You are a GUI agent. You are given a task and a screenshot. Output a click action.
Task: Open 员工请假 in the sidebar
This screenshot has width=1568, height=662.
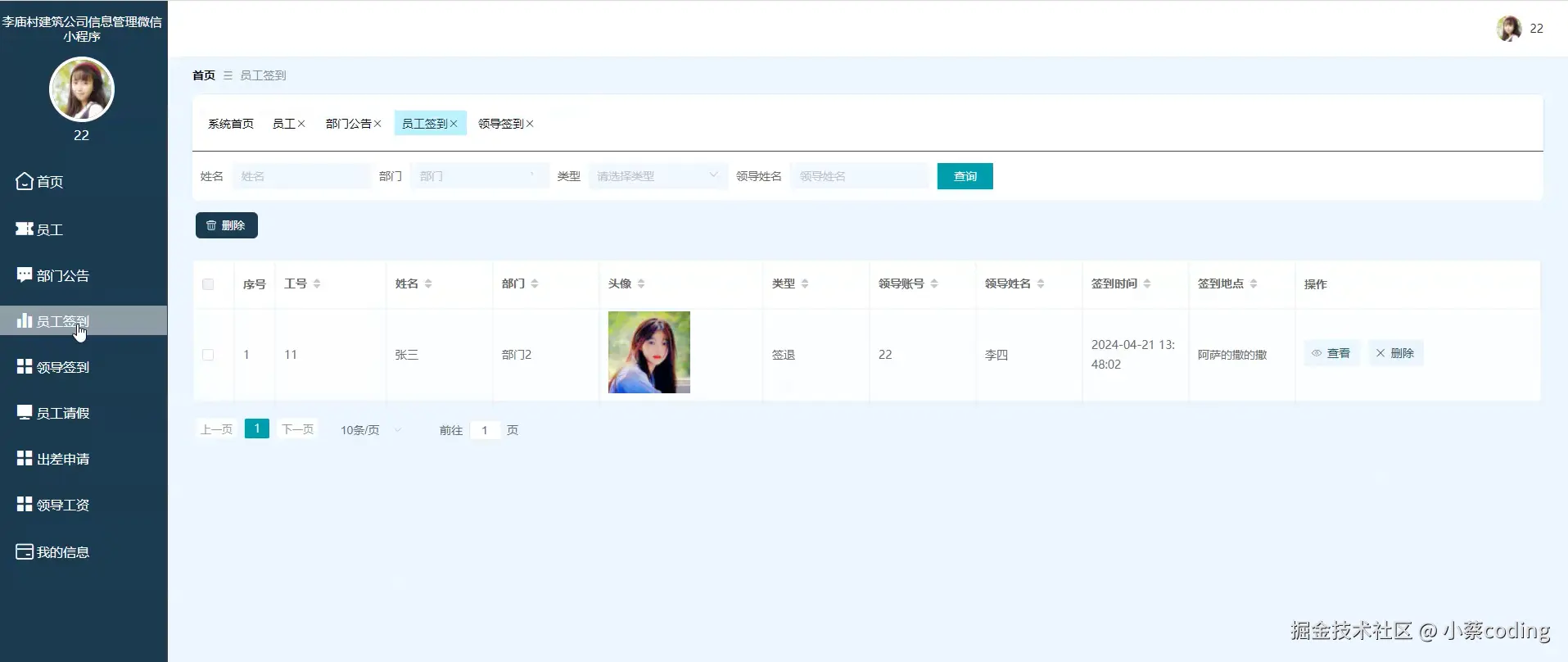(x=84, y=413)
